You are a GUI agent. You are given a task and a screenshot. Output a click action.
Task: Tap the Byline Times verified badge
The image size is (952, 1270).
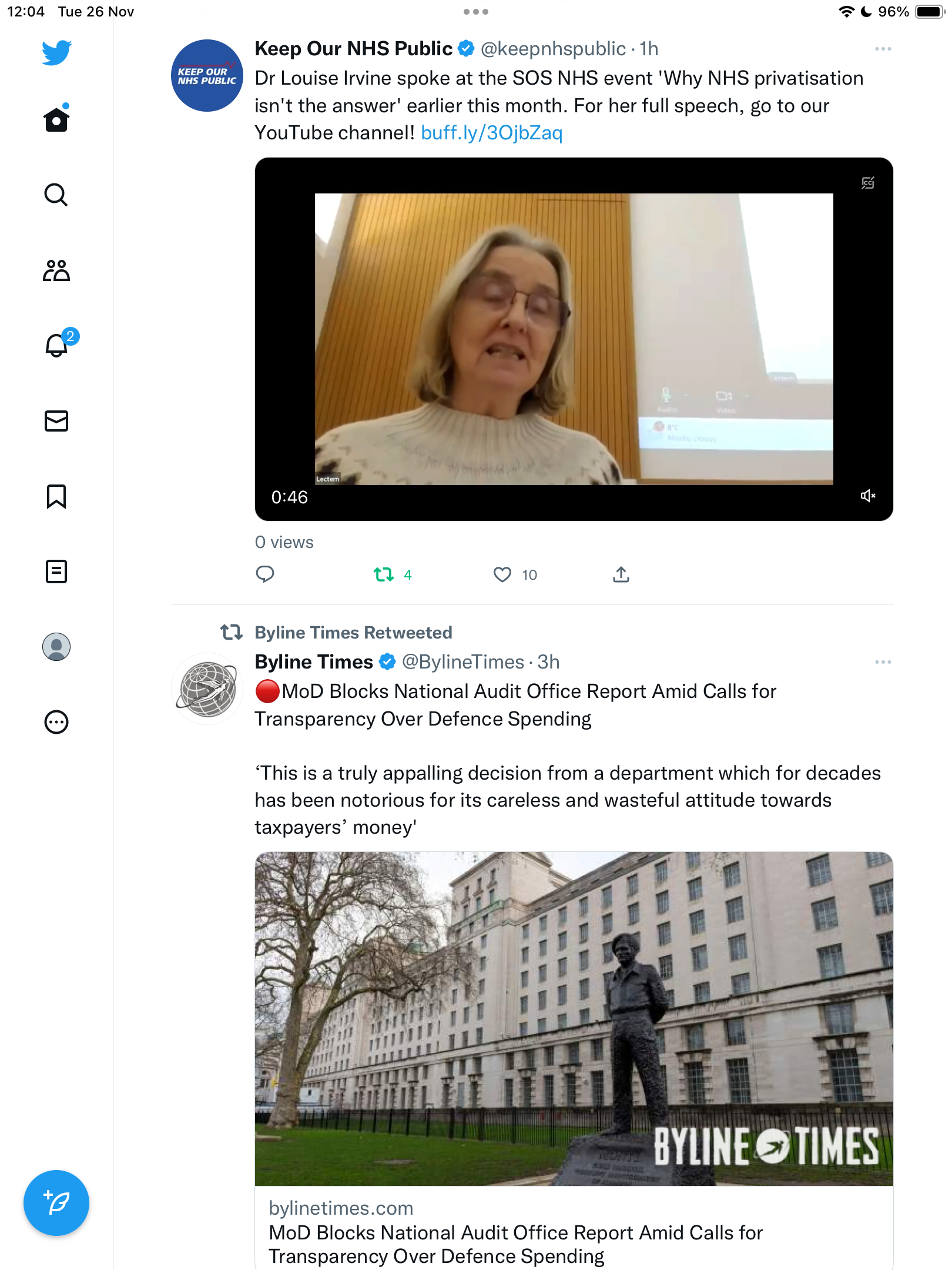387,662
